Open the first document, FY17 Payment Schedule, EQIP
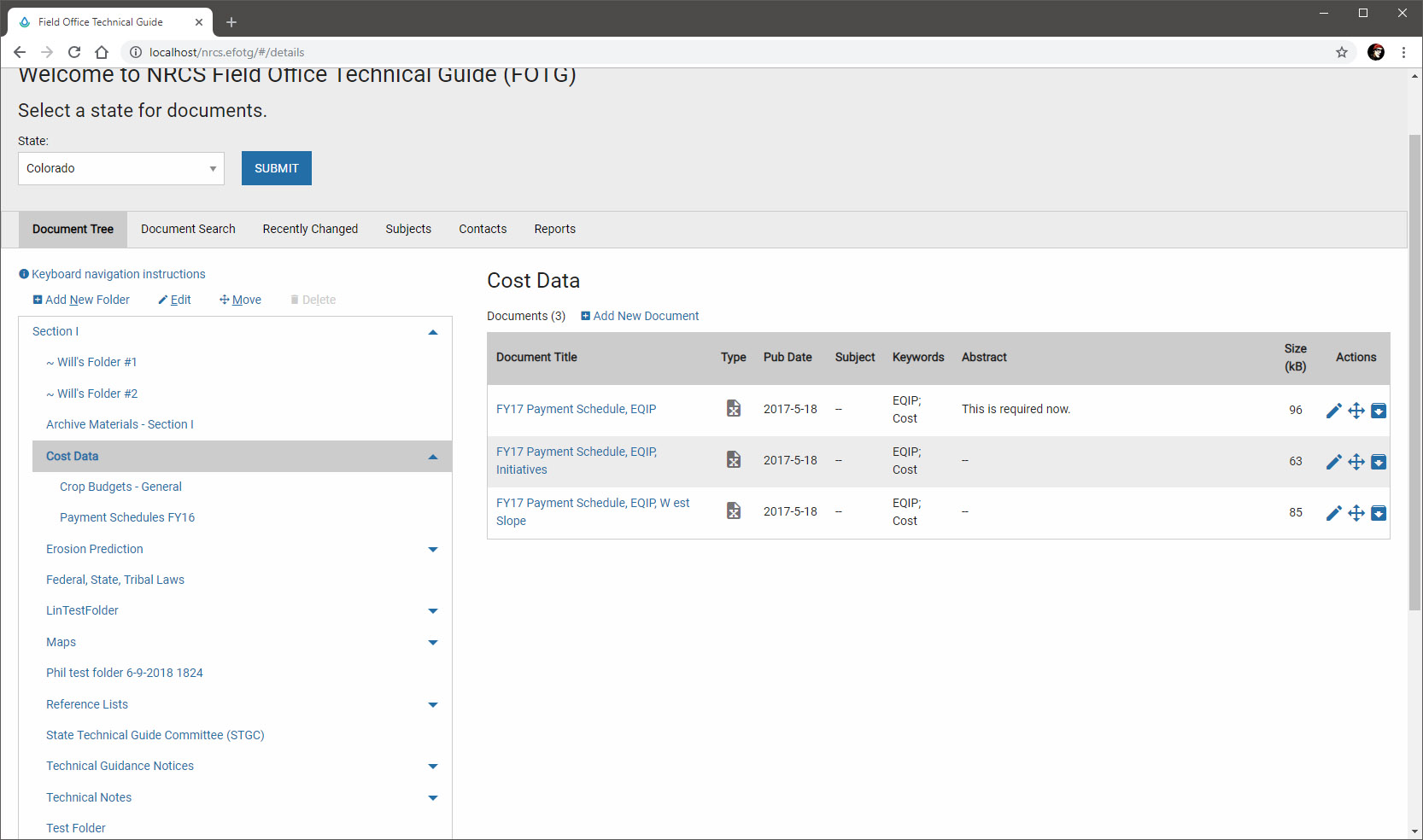 tap(576, 409)
